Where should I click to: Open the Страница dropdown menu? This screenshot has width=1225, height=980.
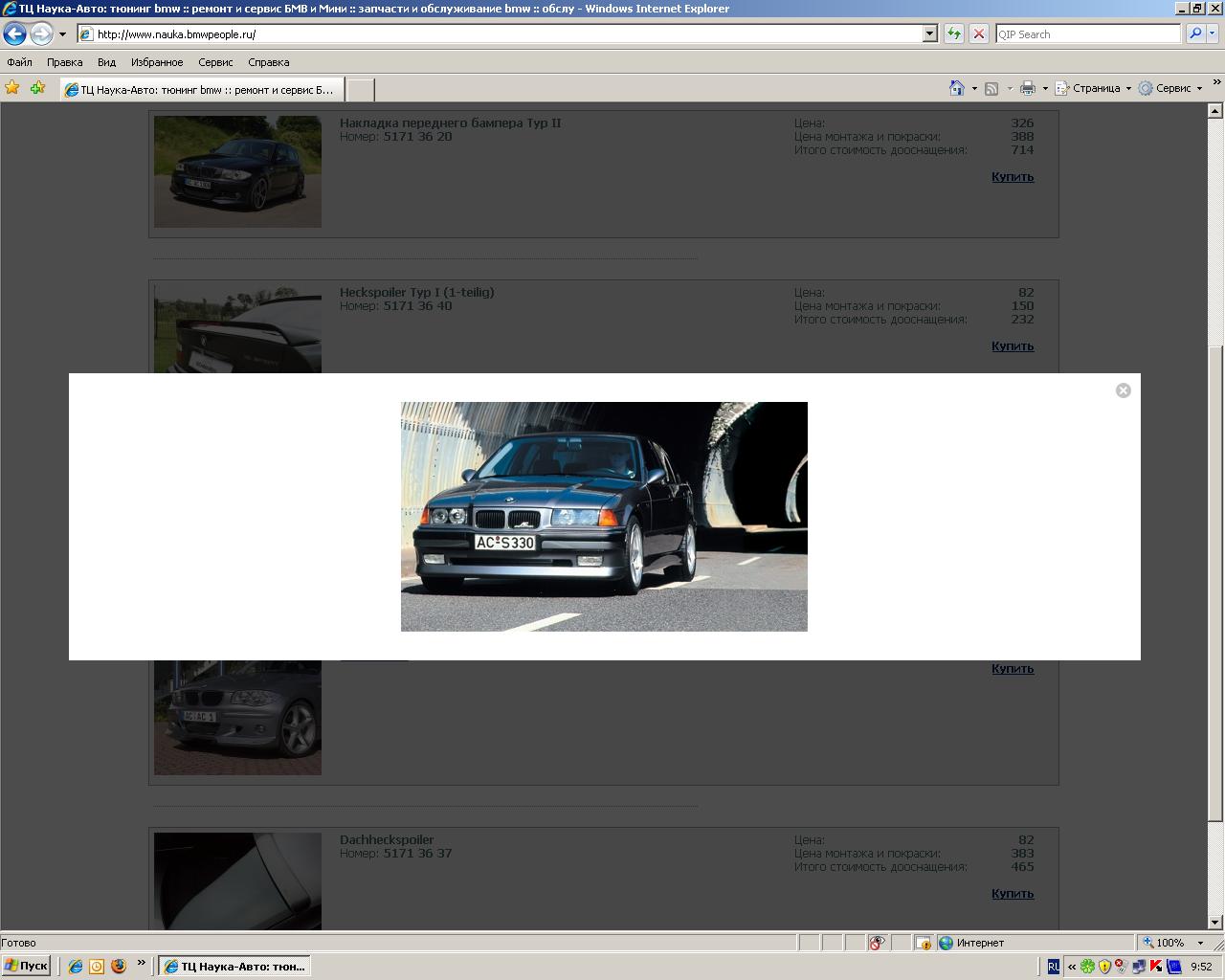tap(1096, 88)
